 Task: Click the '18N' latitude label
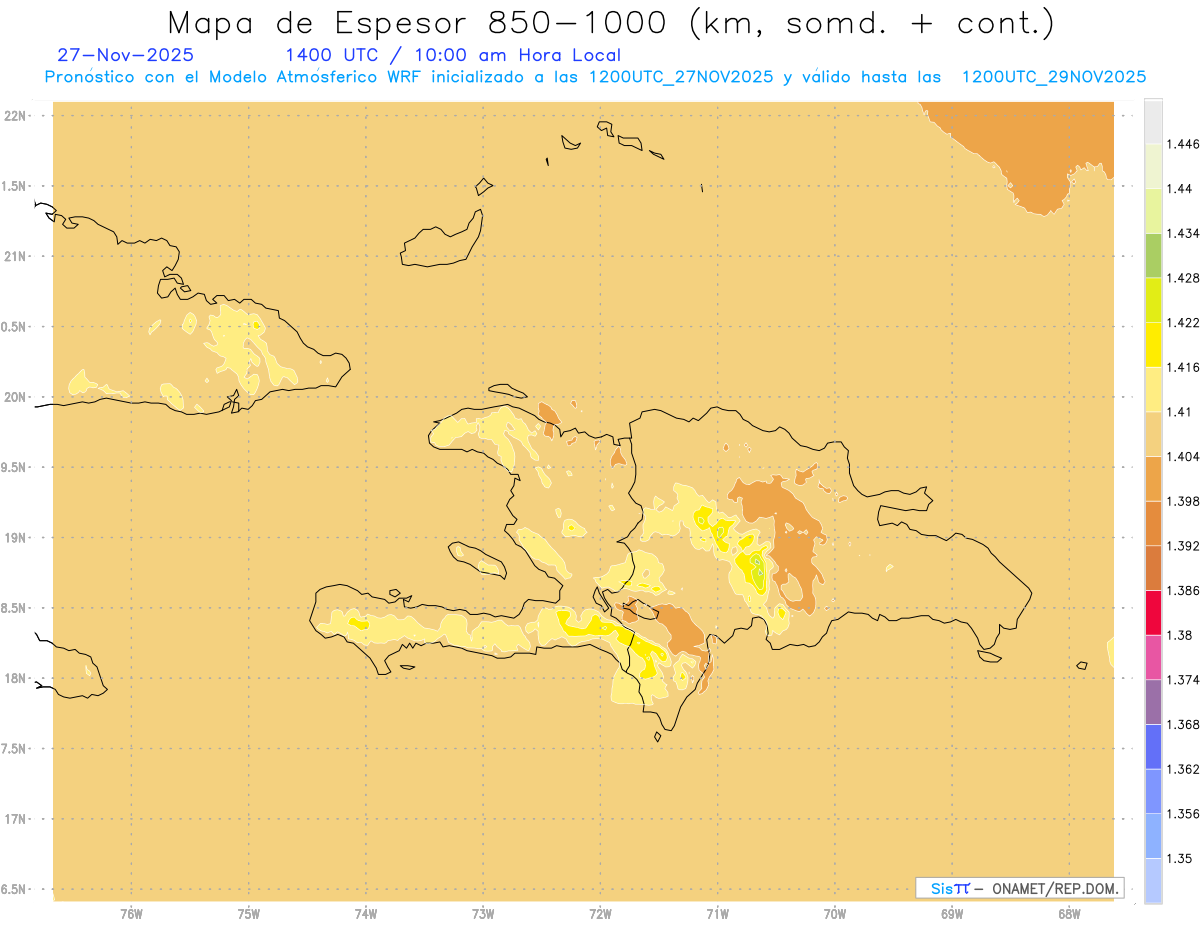pyautogui.click(x=15, y=678)
